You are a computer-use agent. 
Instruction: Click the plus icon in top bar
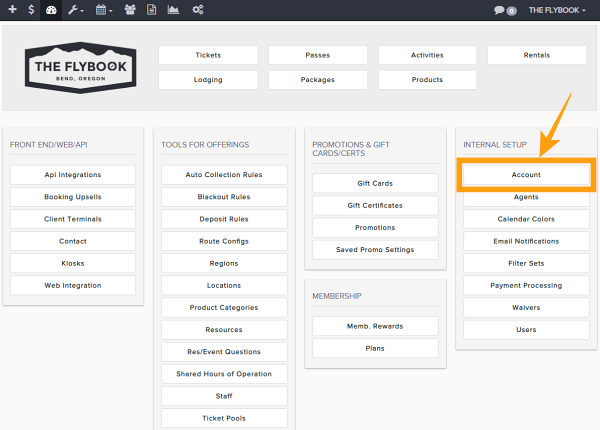(12, 9)
